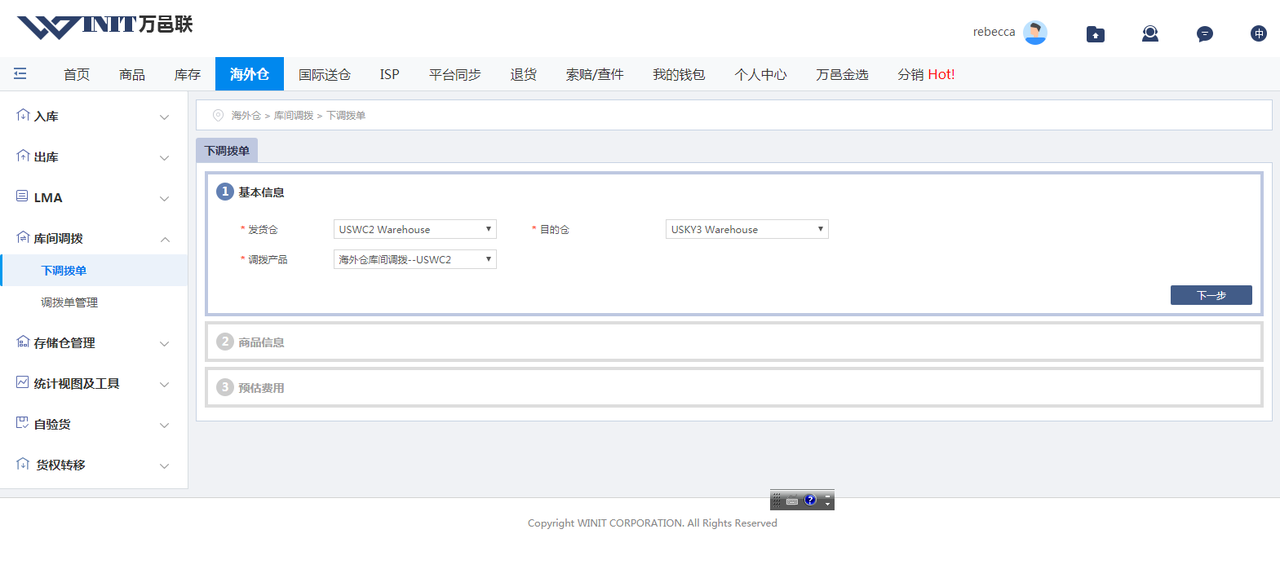Click the 下一步 next button
The width and height of the screenshot is (1280, 569).
(x=1211, y=295)
